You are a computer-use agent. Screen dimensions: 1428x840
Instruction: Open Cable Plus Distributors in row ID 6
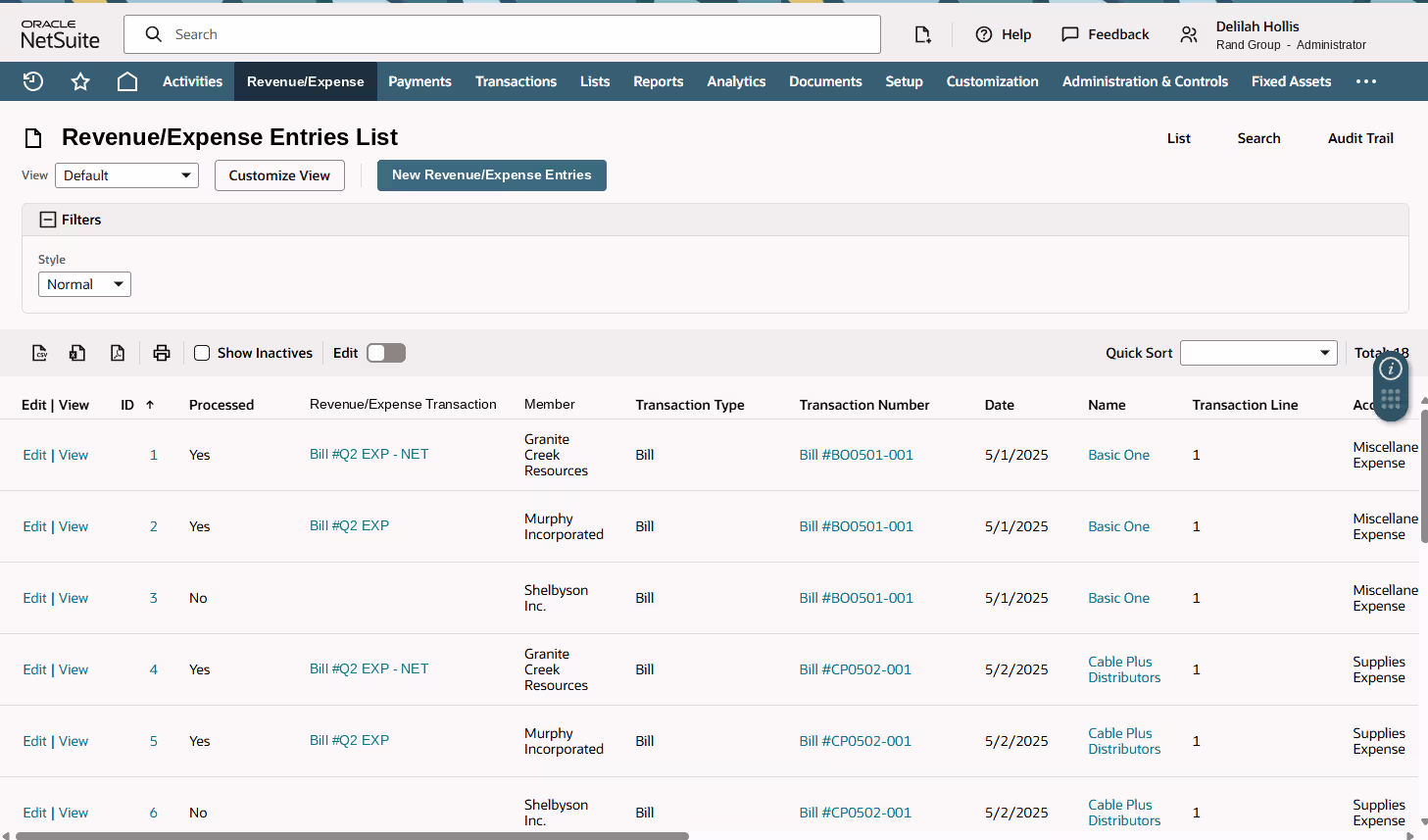pos(1124,813)
